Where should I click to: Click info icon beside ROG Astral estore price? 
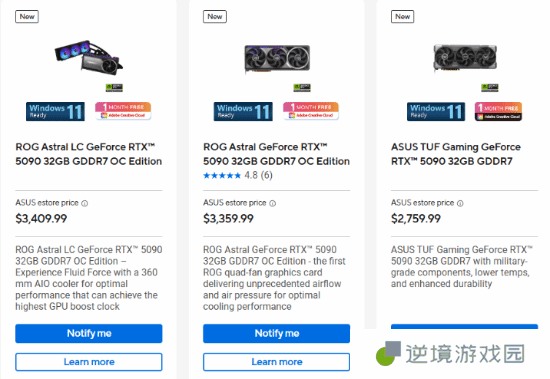click(x=273, y=203)
